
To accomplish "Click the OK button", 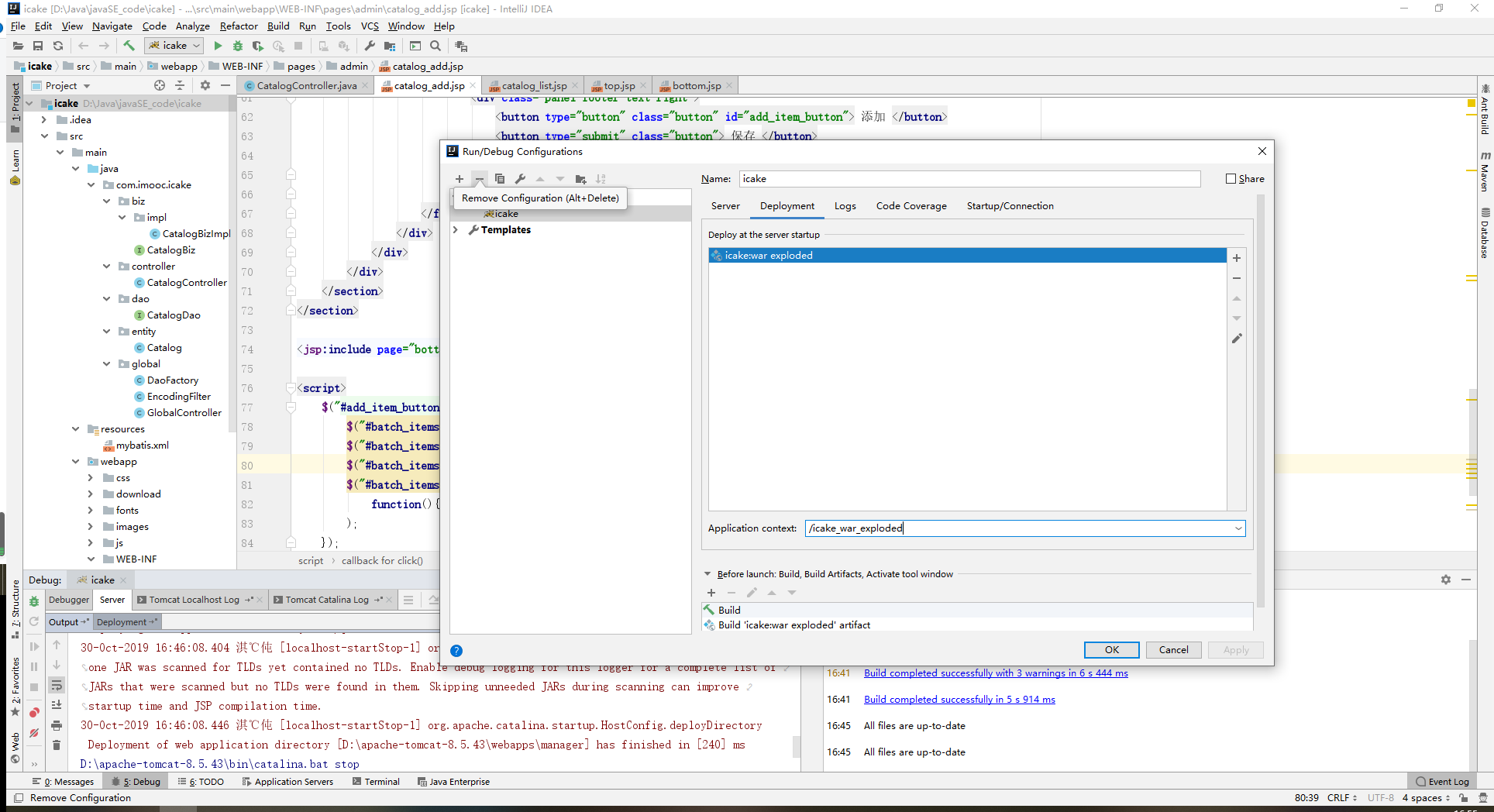I will tap(1111, 650).
